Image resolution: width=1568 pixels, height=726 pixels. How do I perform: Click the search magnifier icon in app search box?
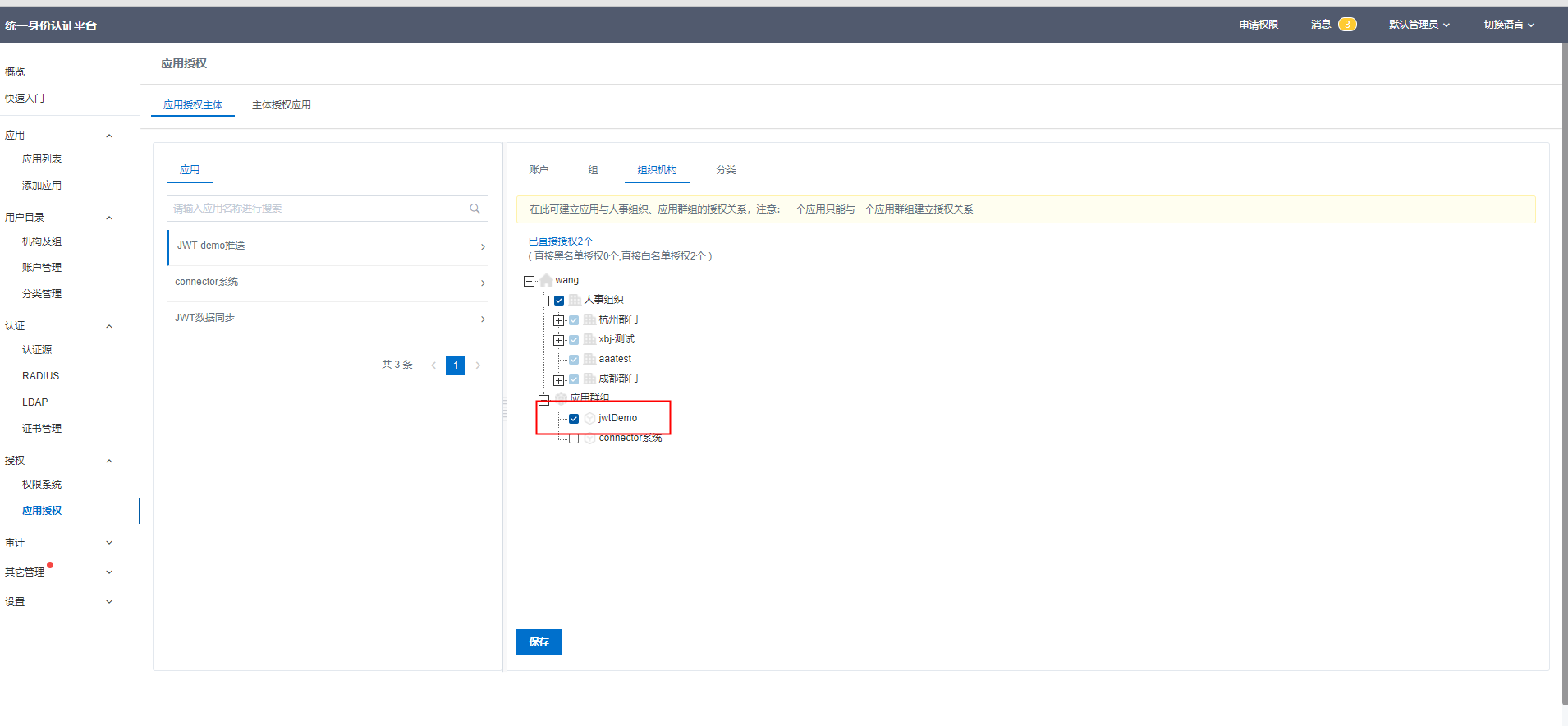click(475, 209)
